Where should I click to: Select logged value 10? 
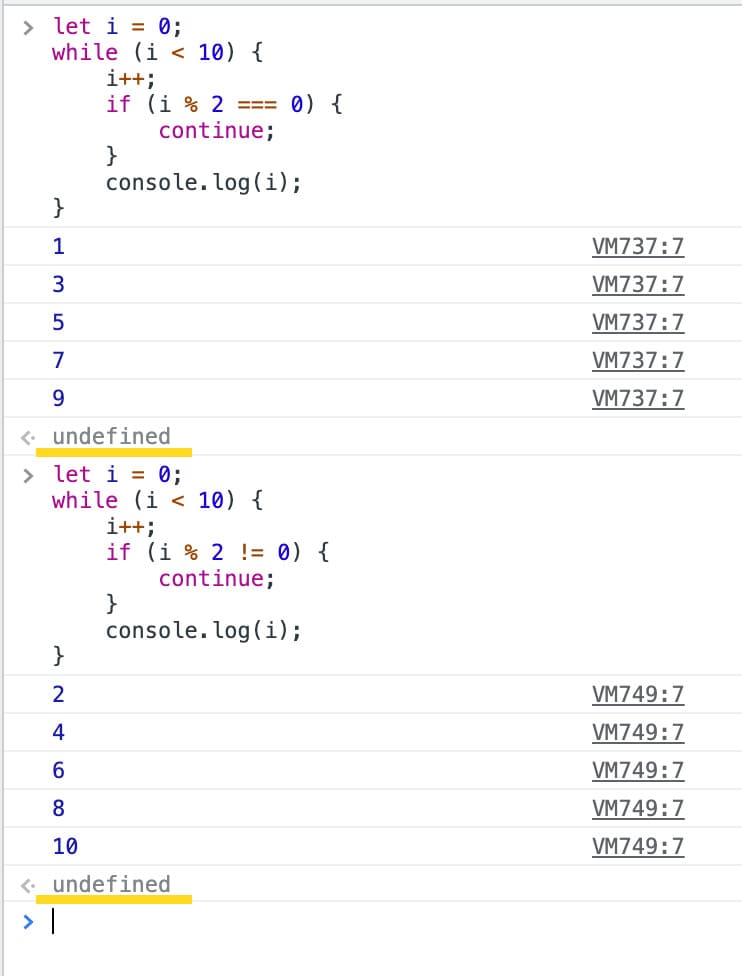(x=65, y=847)
